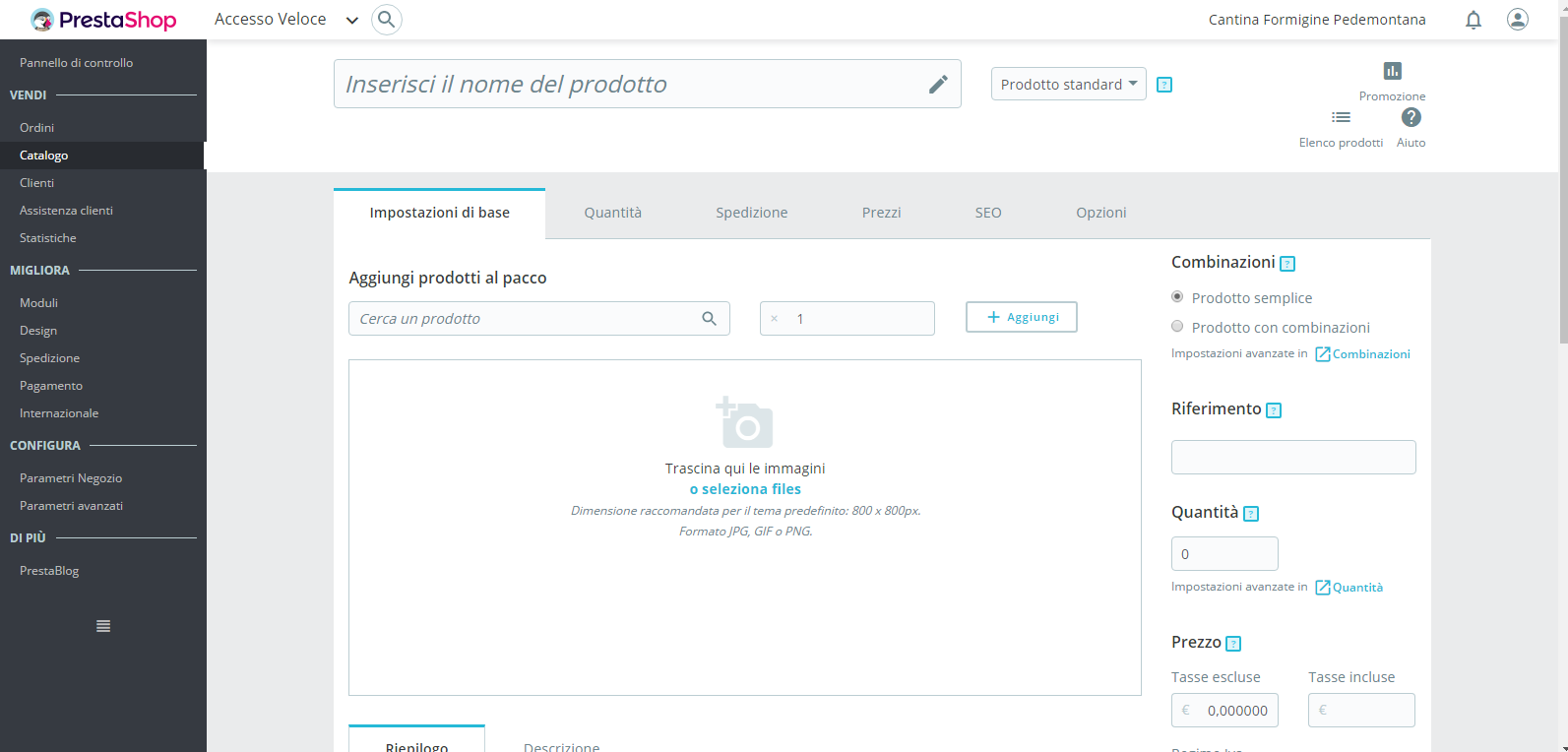
Task: Click the search icon in Cerca un prodotto
Action: (709, 319)
